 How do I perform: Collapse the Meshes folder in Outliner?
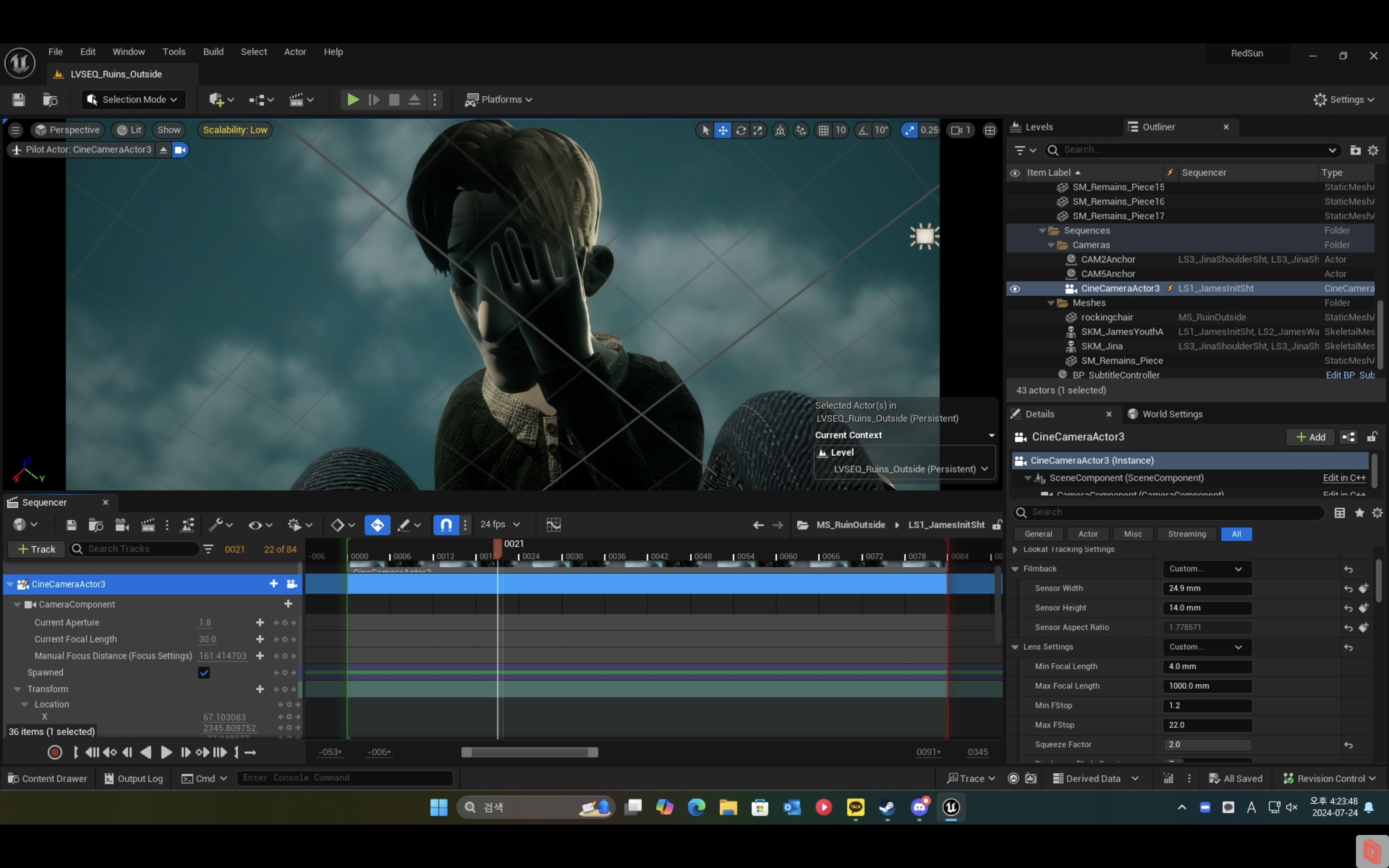1050,303
